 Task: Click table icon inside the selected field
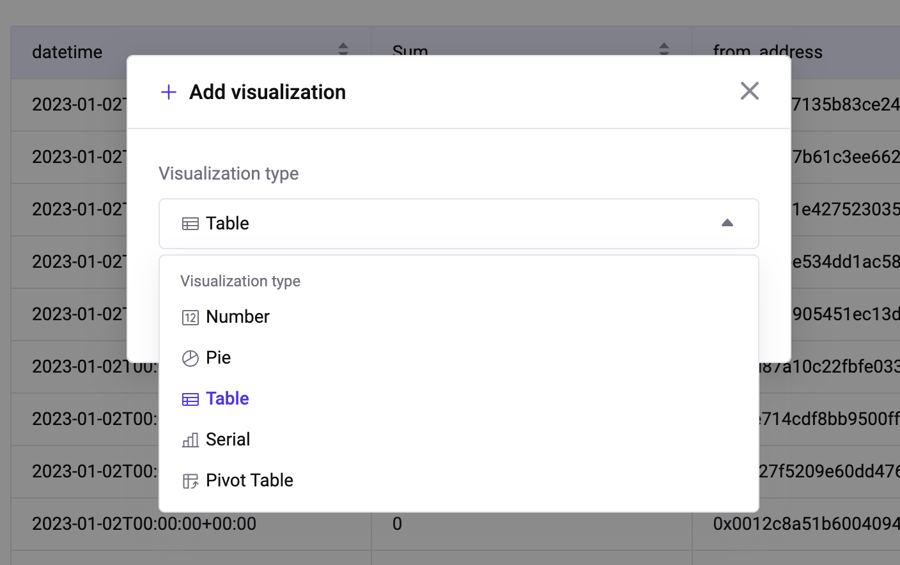tap(190, 224)
